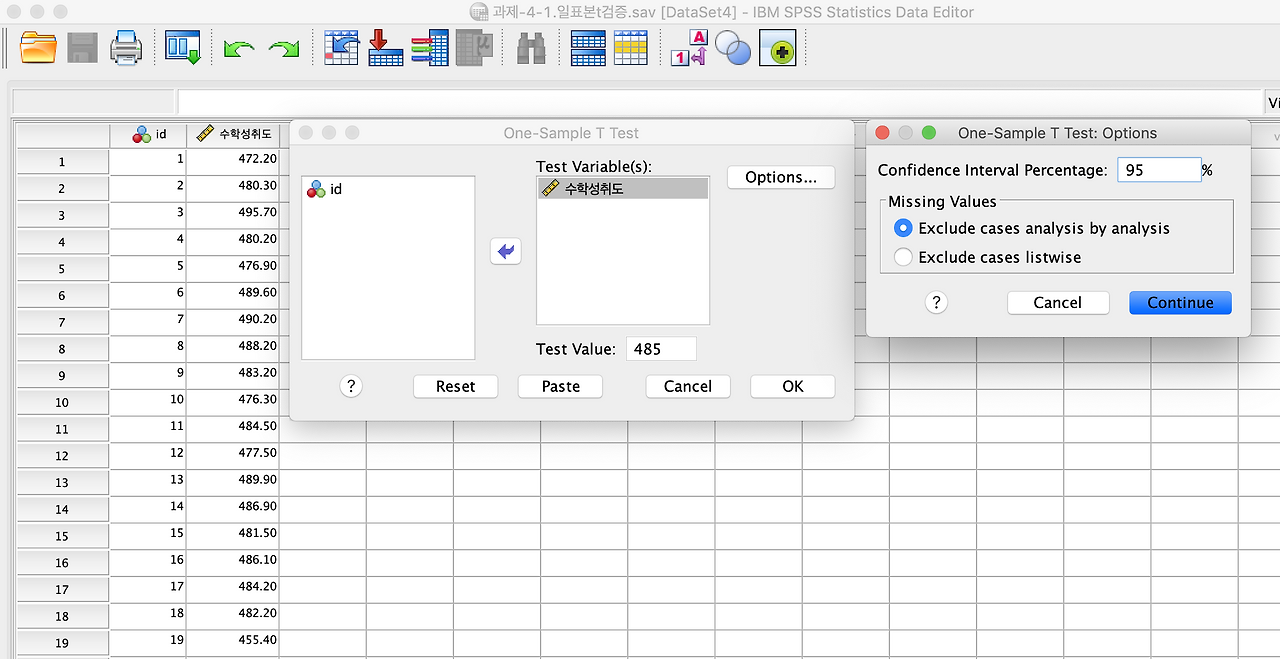Click cell value 477.50
Image resolution: width=1280 pixels, height=659 pixels.
tap(232, 452)
